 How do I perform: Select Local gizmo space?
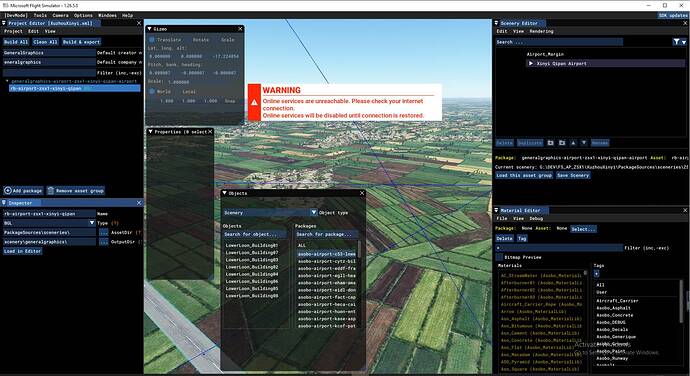pyautogui.click(x=189, y=92)
